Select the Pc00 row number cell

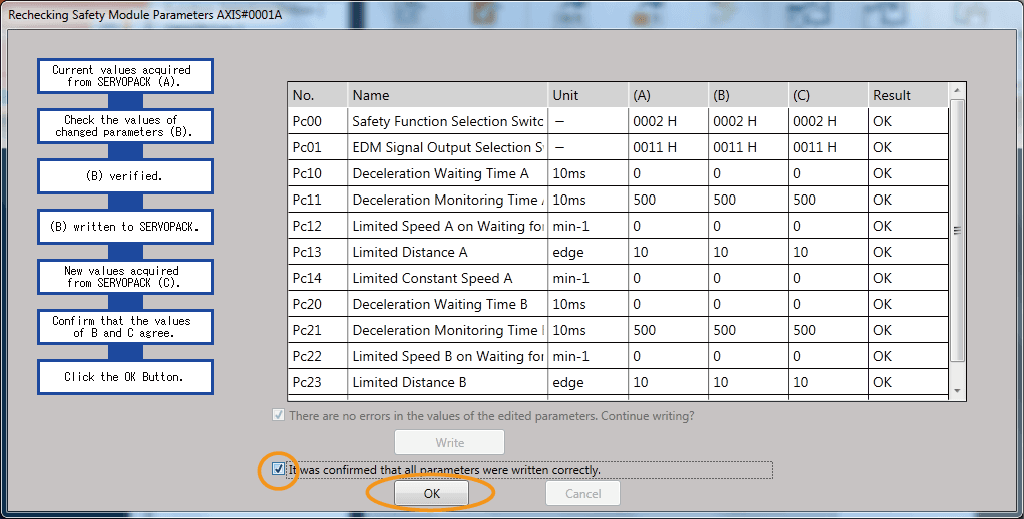click(x=317, y=122)
